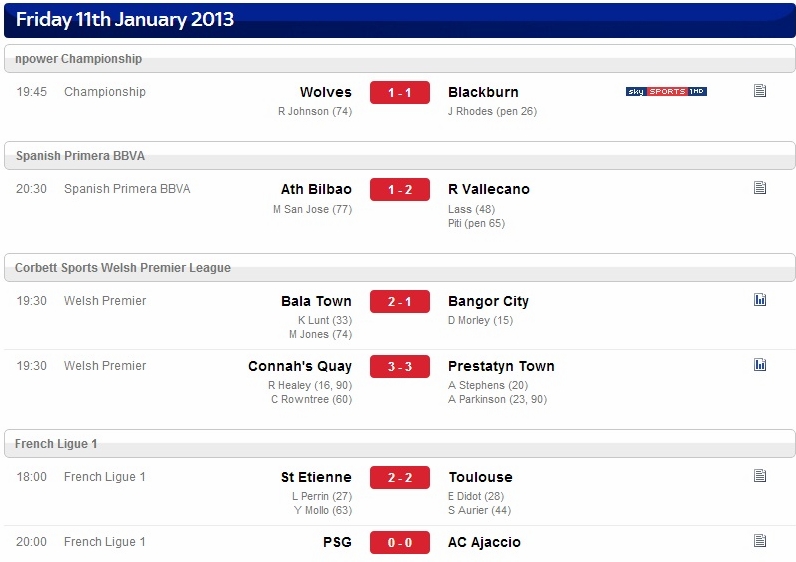Screen dimensions: 796x562
Task: Open report icon for St Etienne vs Toulouse
Action: (x=760, y=476)
